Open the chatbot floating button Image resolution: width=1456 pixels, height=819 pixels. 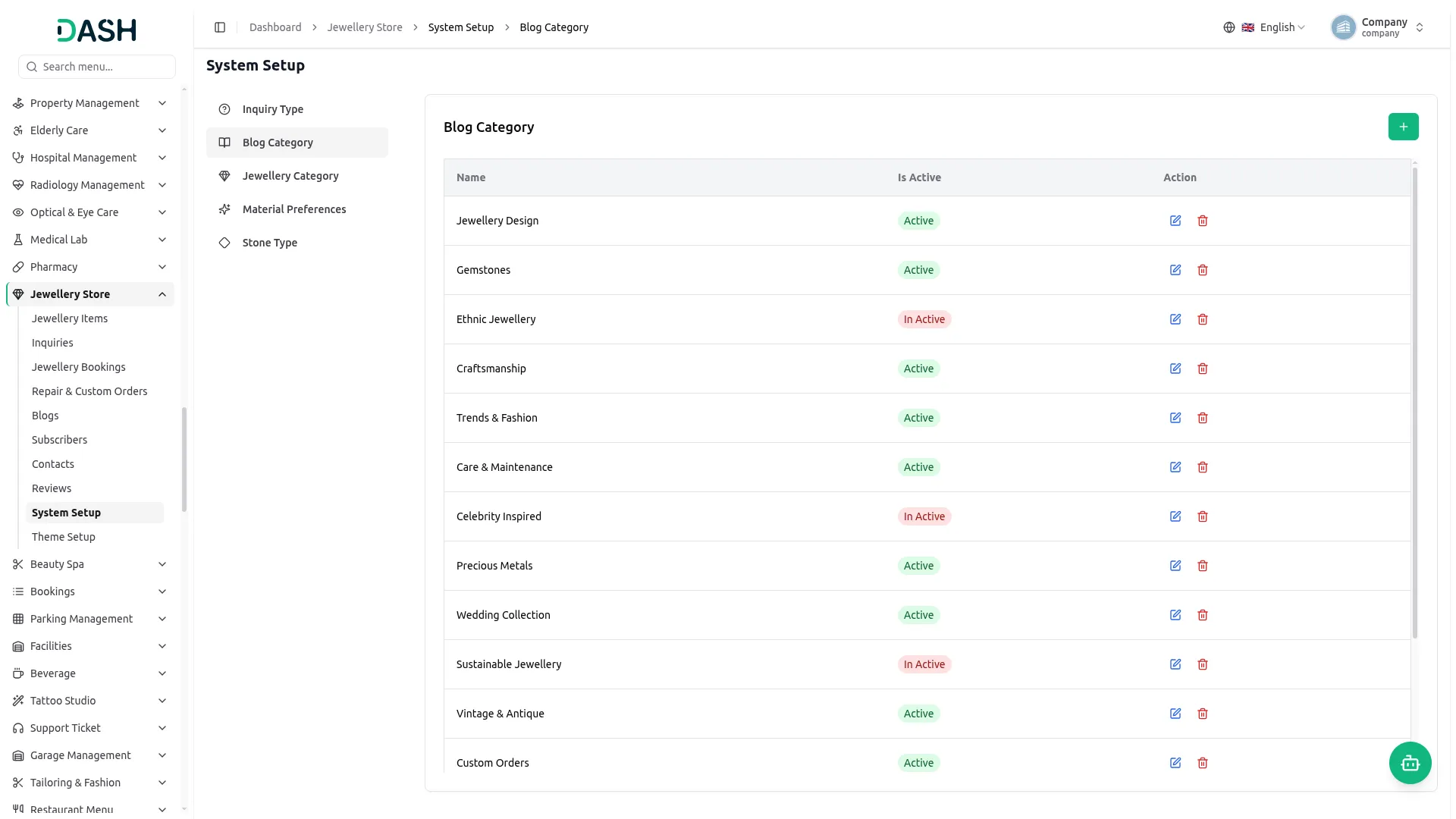point(1410,763)
